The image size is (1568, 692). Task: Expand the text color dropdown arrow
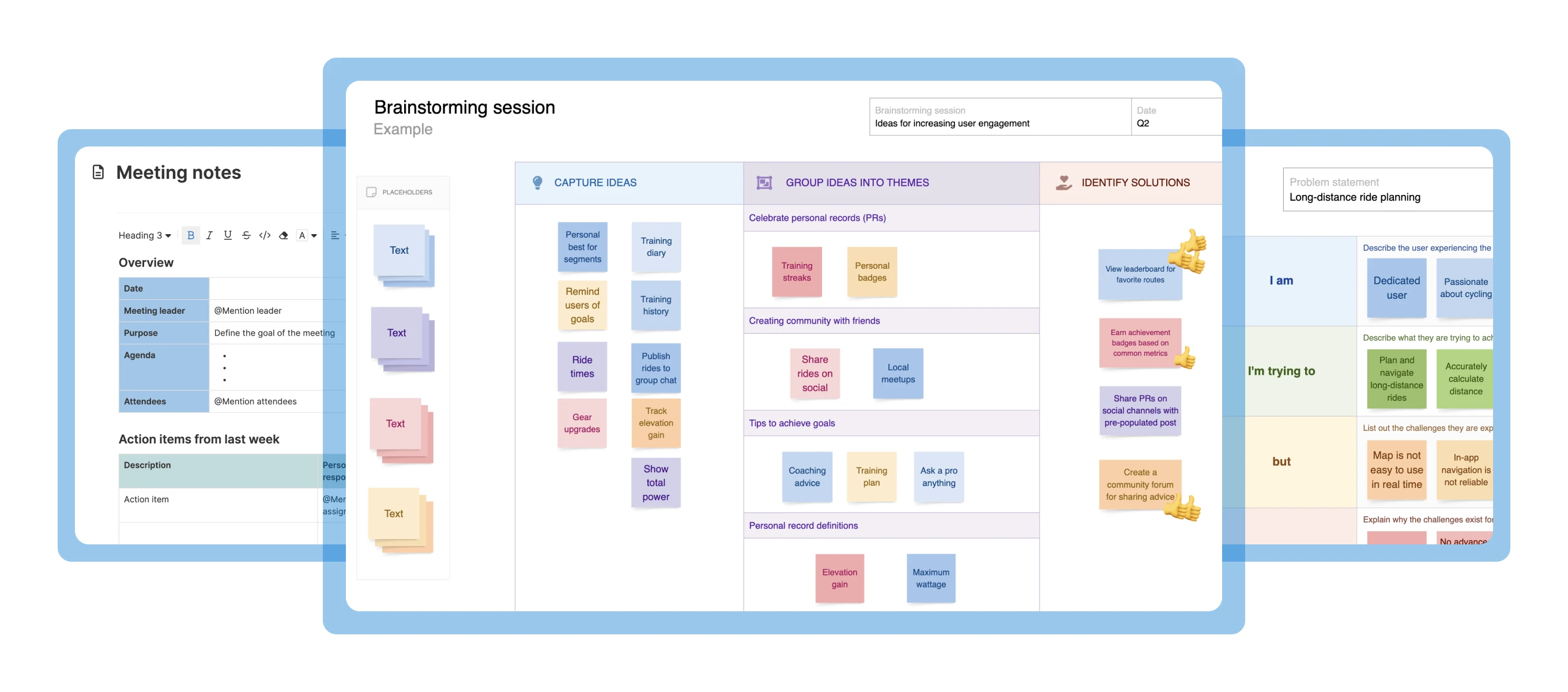click(314, 235)
